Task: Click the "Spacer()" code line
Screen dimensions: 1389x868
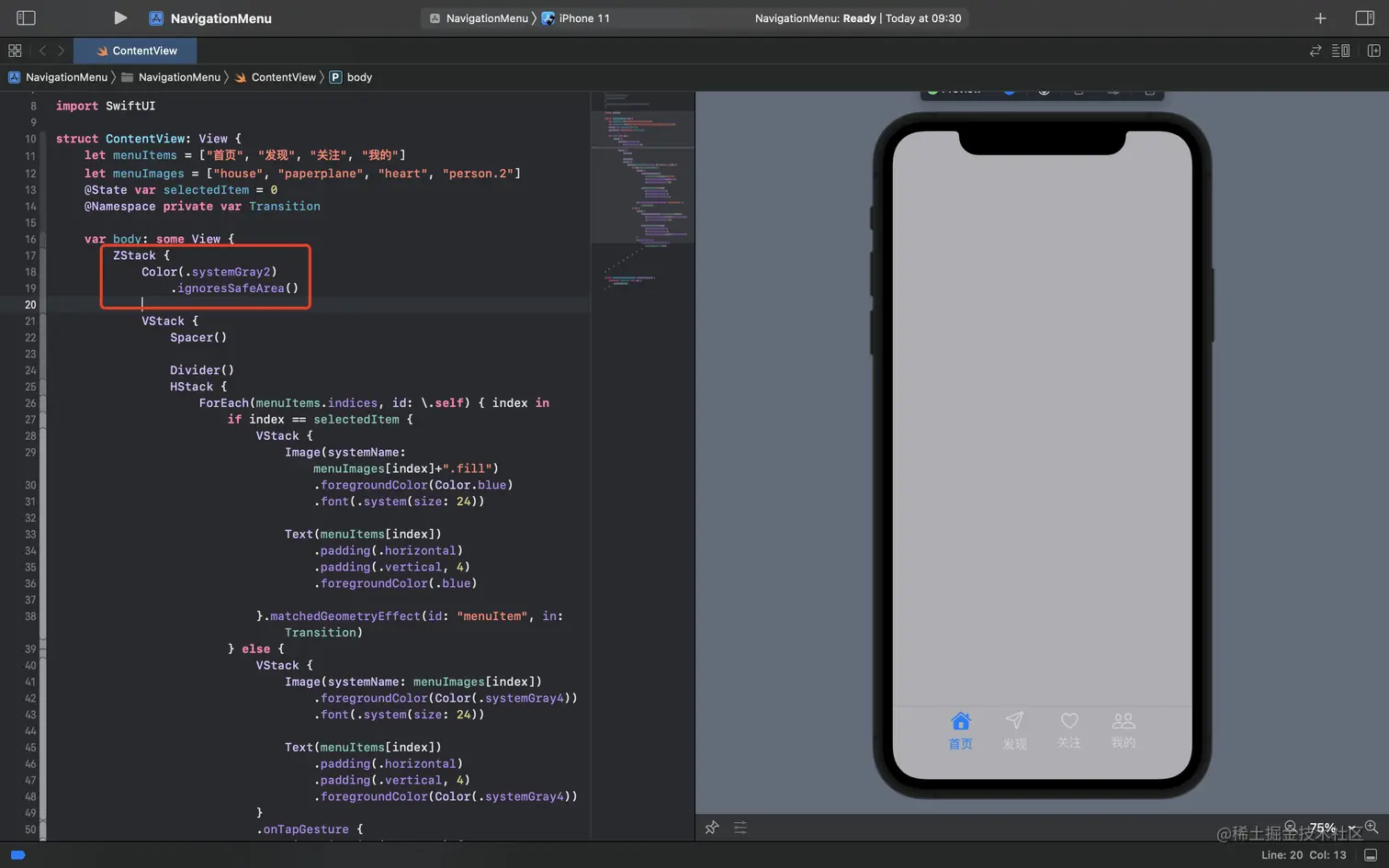Action: [x=198, y=338]
